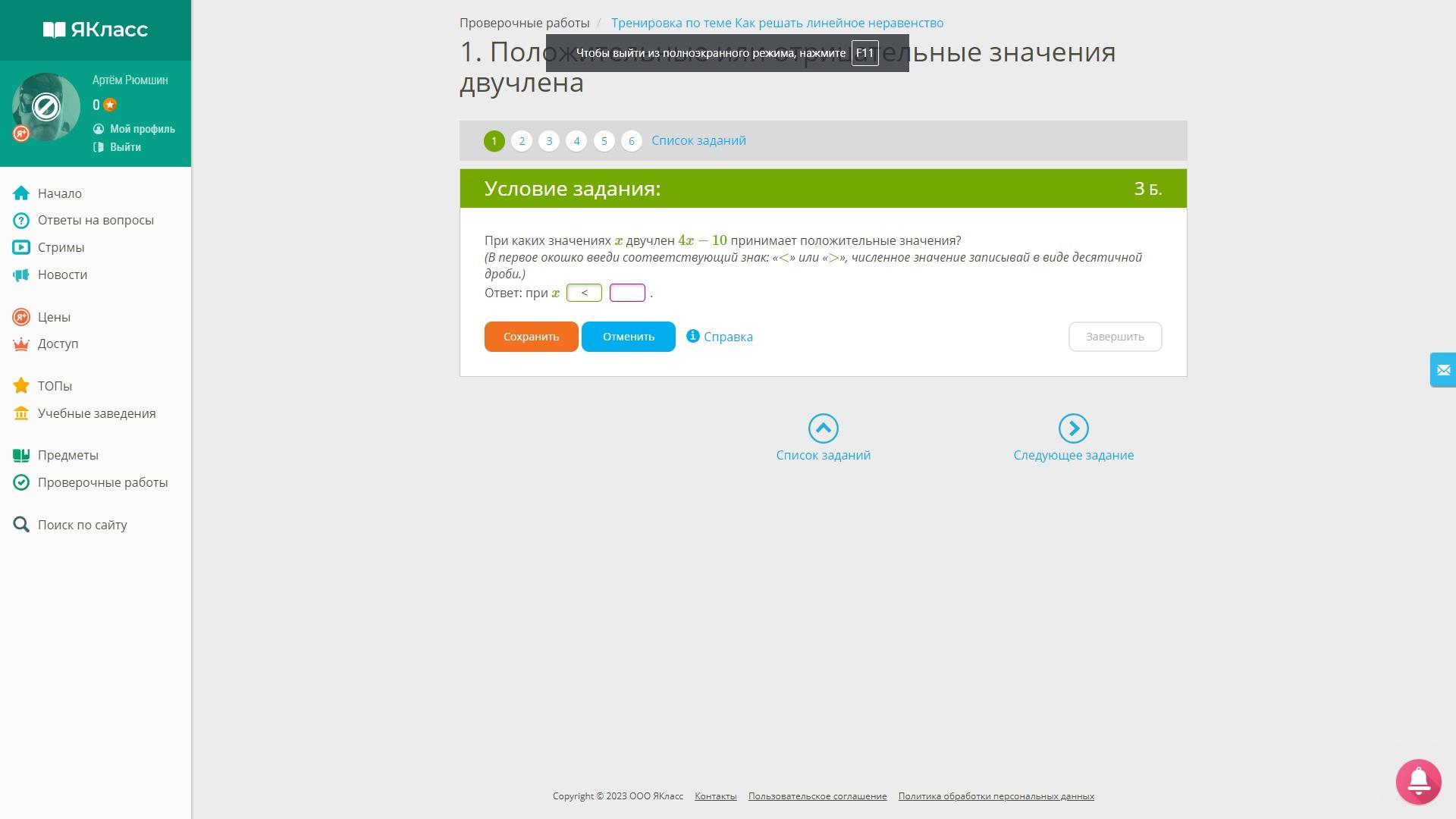
Task: Click the up-arrow Список заданий circle icon
Action: 823,428
